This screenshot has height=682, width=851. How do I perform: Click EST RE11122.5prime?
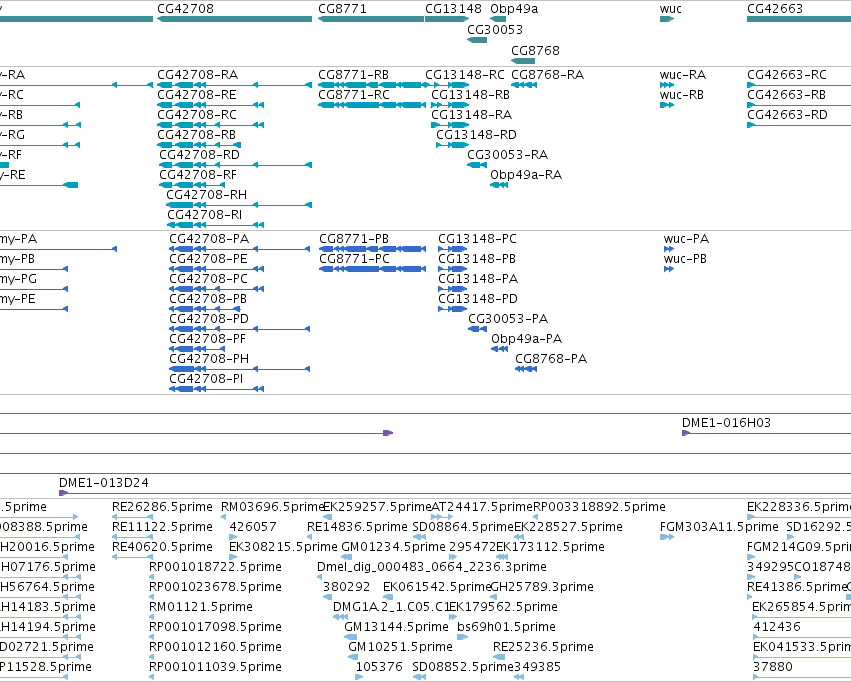162,527
